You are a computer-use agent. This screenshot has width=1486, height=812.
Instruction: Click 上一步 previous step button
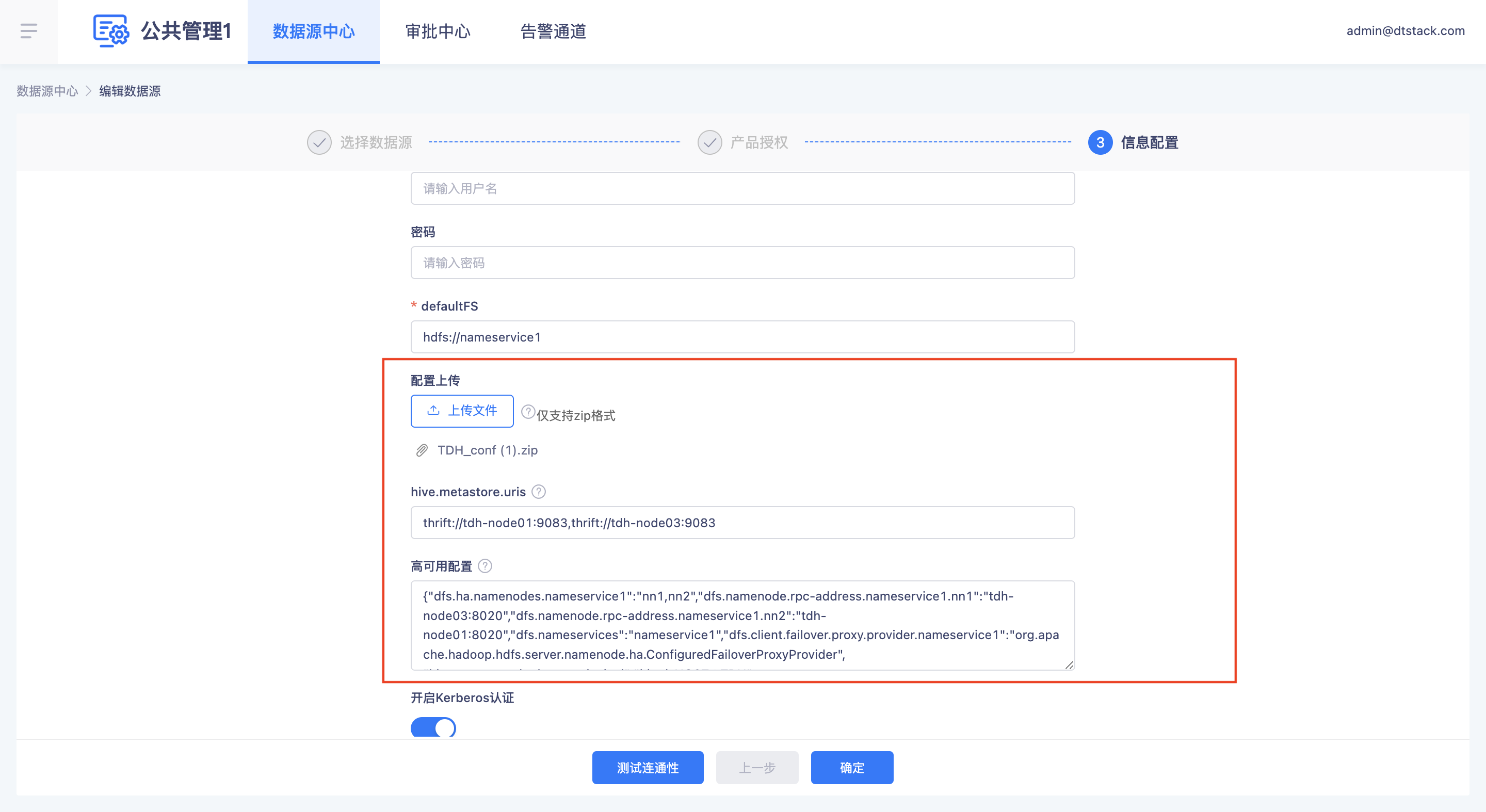point(757,768)
